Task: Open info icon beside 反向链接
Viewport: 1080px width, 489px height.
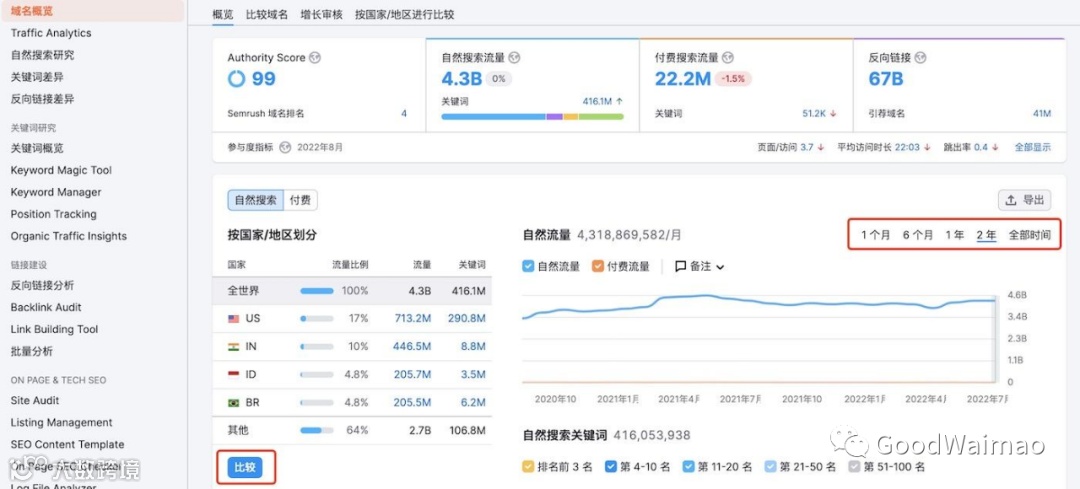Action: click(921, 58)
